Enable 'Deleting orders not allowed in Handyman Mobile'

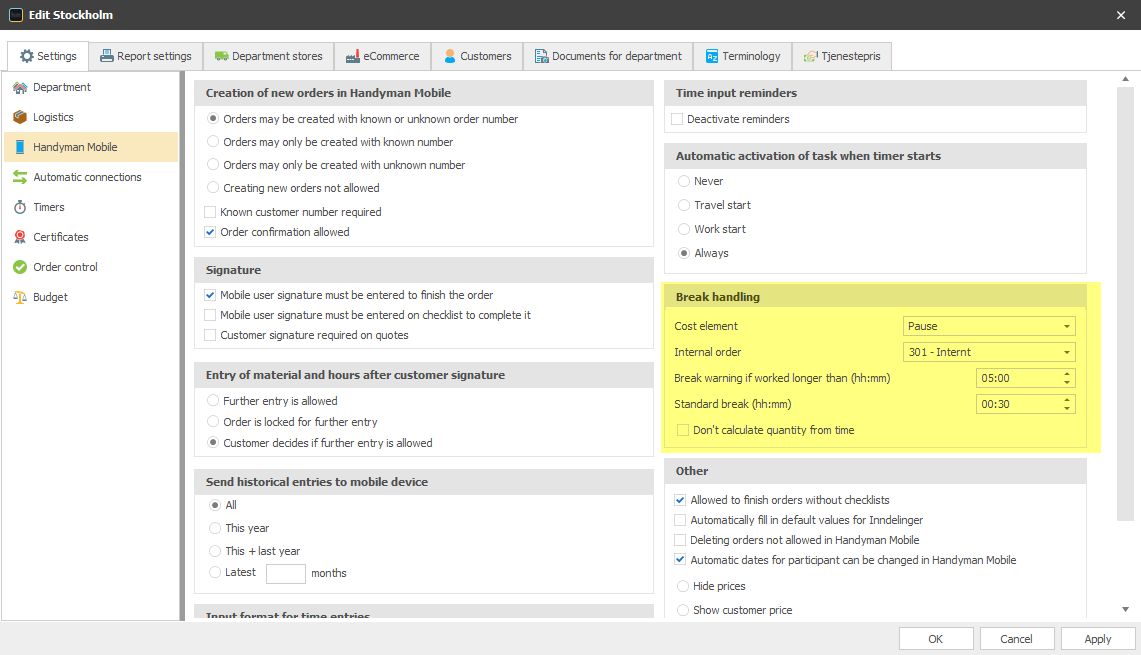[680, 540]
